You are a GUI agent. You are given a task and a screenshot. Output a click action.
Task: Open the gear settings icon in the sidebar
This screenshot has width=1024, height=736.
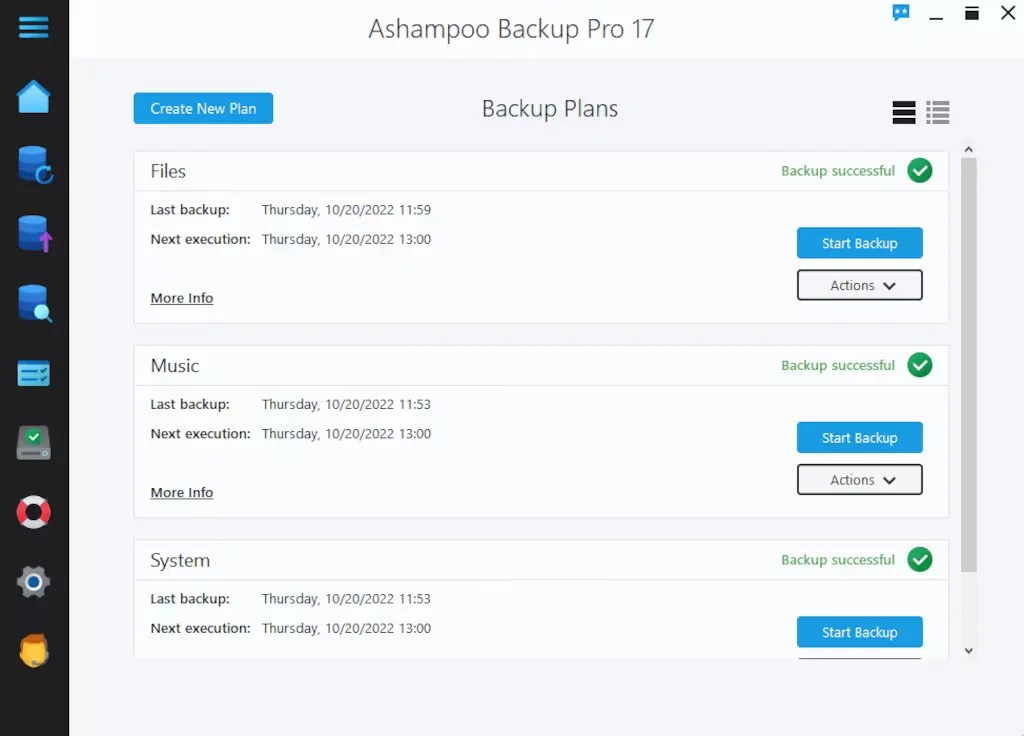tap(33, 581)
